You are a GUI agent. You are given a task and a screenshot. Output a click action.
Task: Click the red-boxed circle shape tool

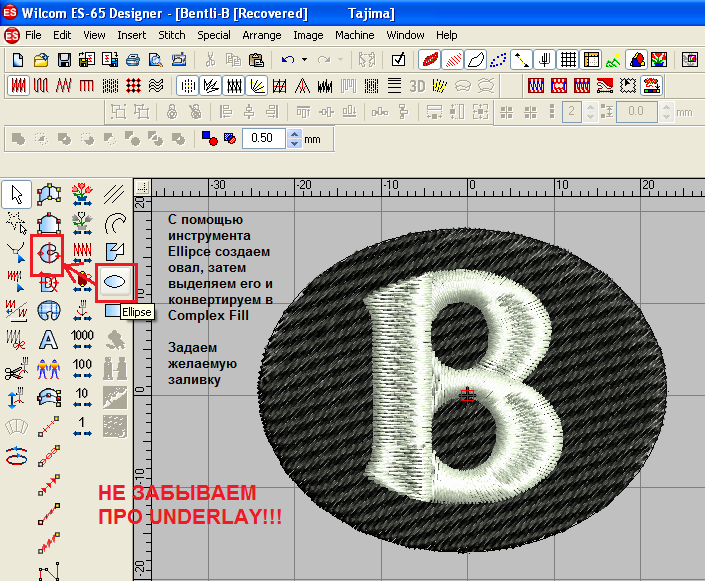pos(47,254)
